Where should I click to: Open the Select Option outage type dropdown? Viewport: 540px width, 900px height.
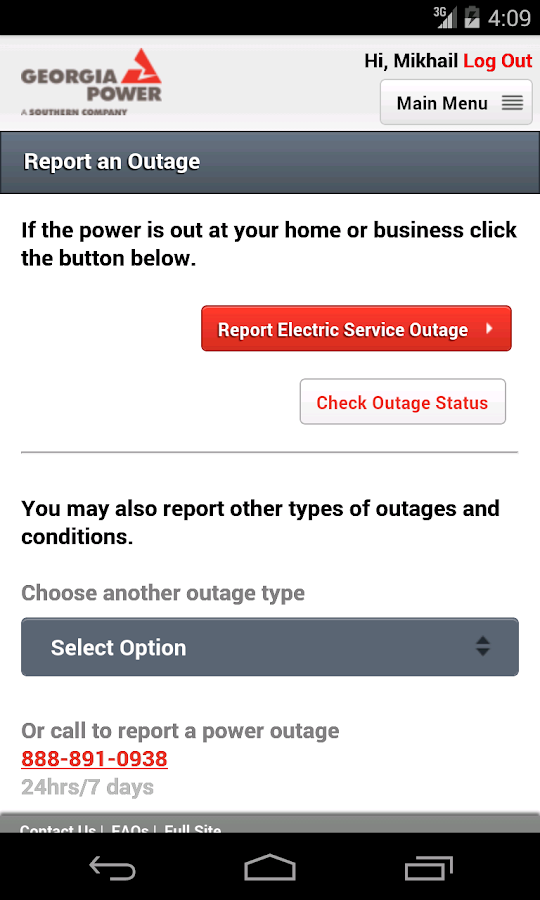[x=270, y=647]
